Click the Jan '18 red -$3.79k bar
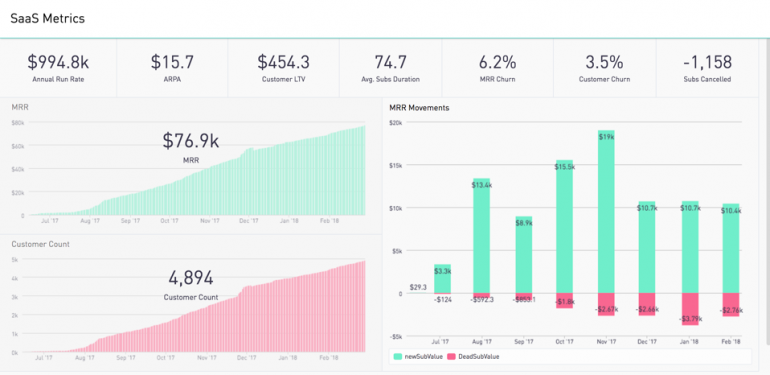This screenshot has height=375, width=770. coord(689,309)
